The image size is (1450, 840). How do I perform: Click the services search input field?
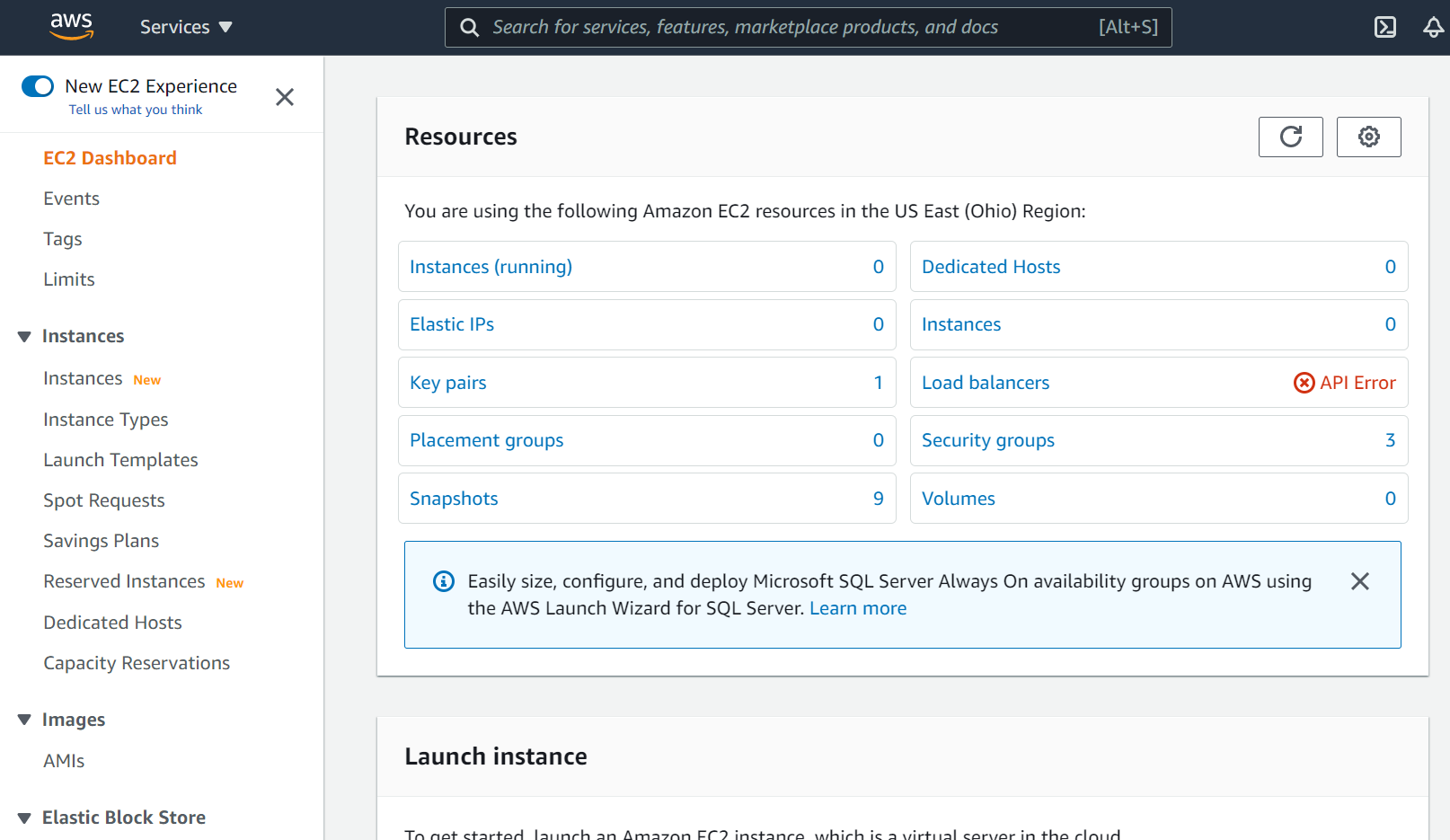coord(791,27)
